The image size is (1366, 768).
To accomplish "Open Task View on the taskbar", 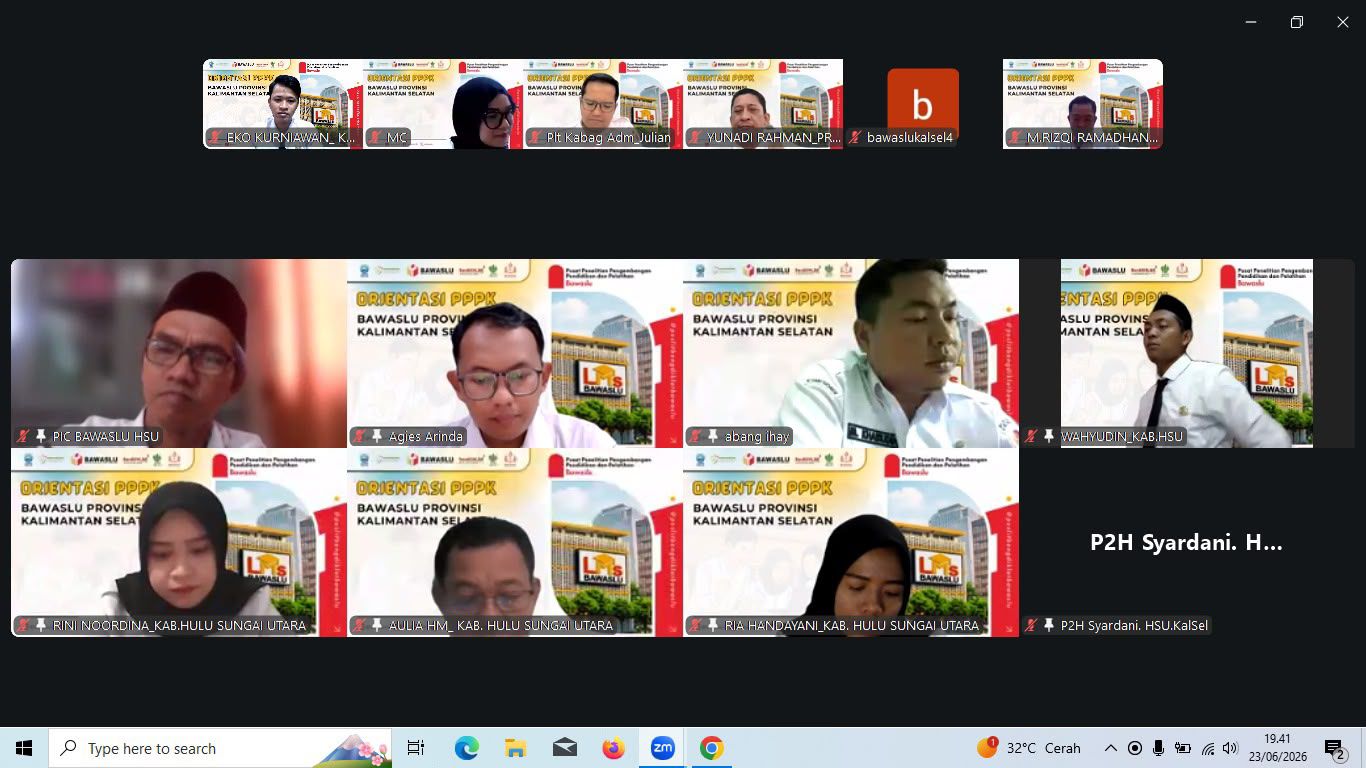I will coord(416,748).
